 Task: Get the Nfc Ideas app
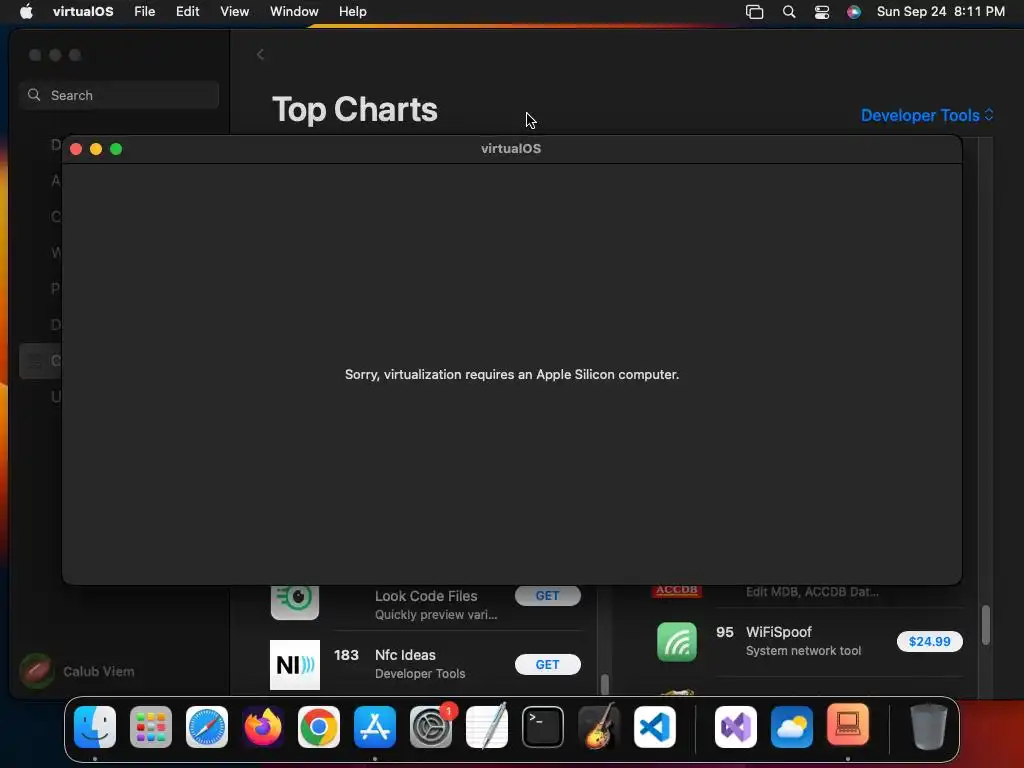[x=547, y=664]
